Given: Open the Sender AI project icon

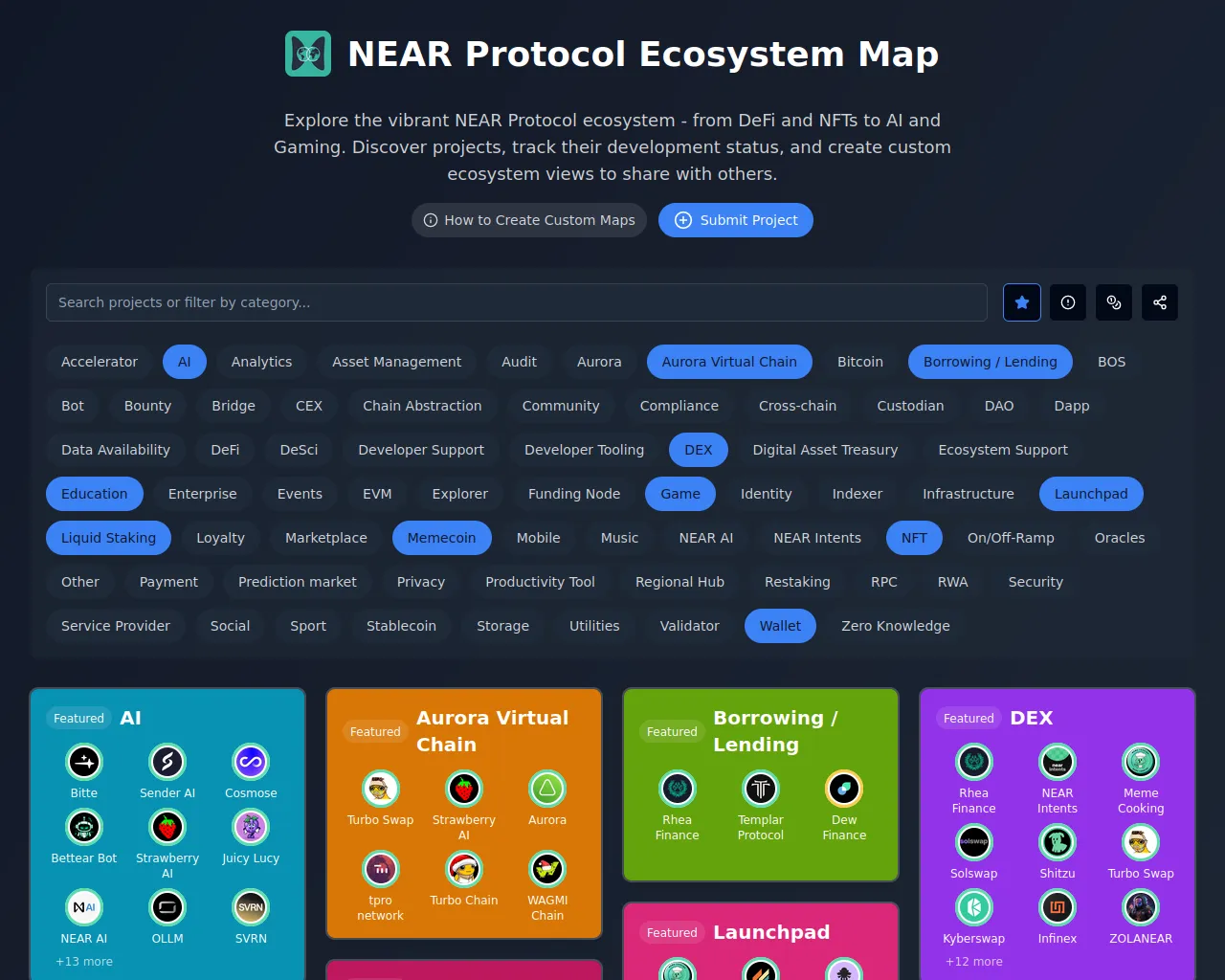Looking at the screenshot, I should coord(167,762).
